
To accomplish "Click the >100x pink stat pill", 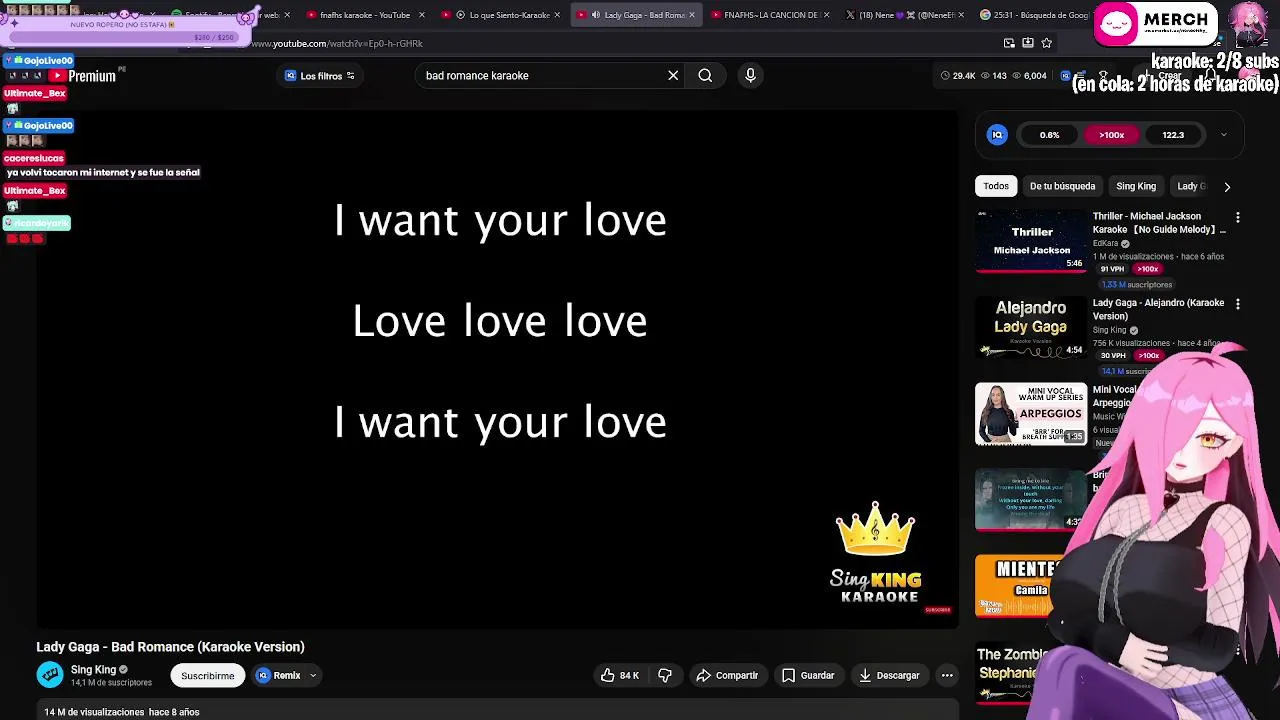I will (1111, 135).
